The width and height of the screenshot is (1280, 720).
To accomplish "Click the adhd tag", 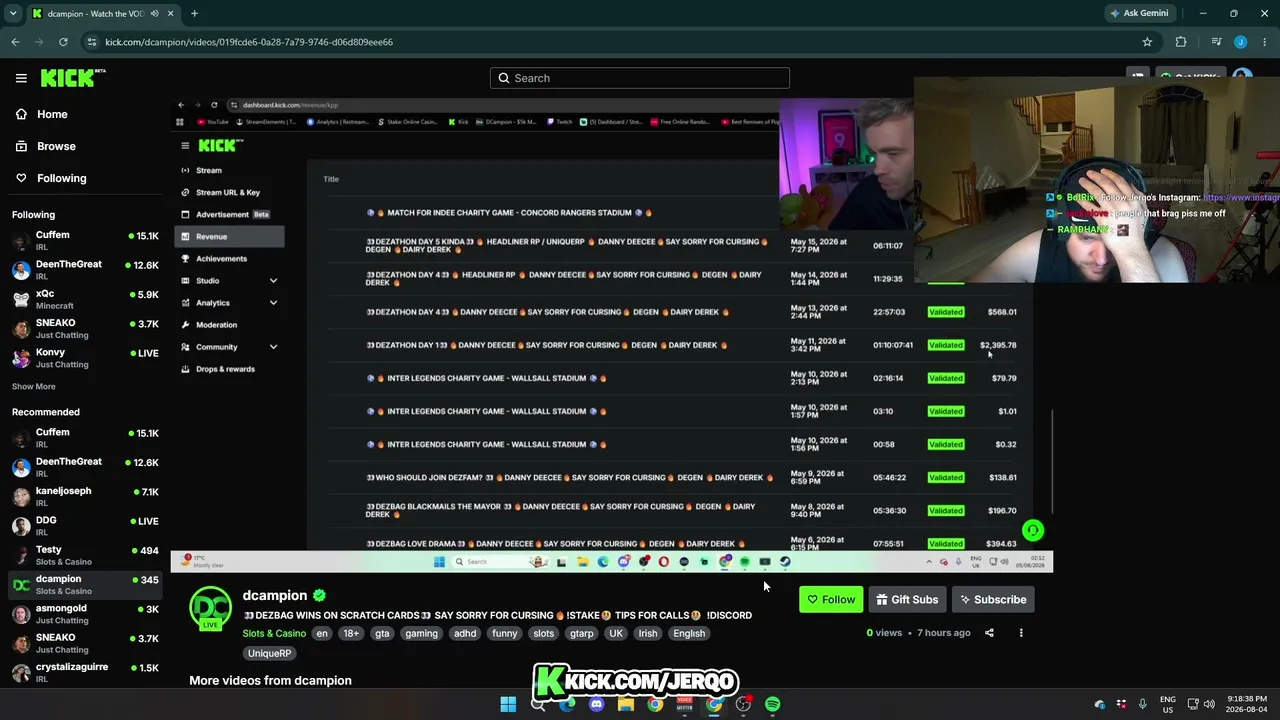I will (465, 633).
